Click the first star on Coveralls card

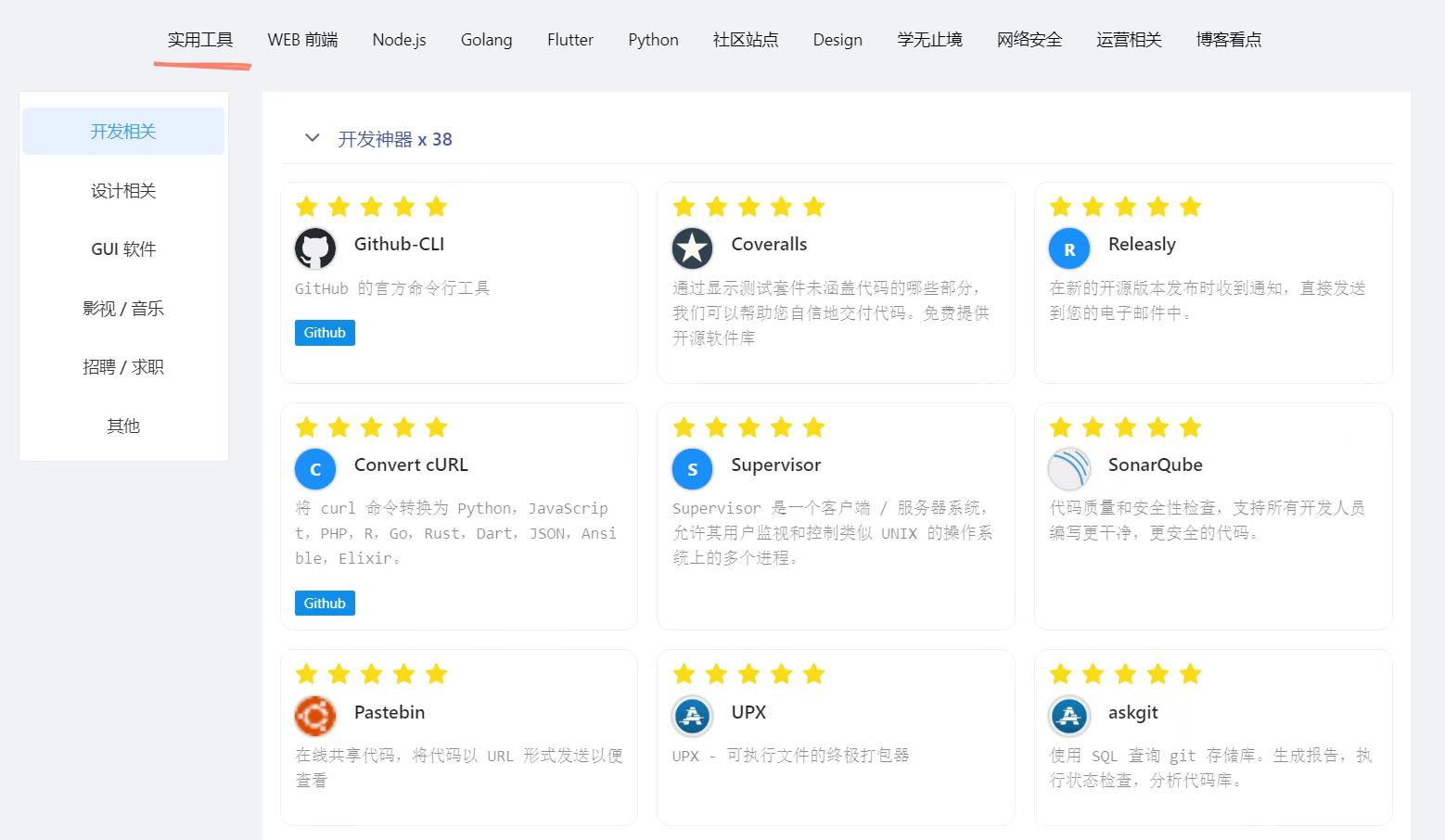point(684,206)
